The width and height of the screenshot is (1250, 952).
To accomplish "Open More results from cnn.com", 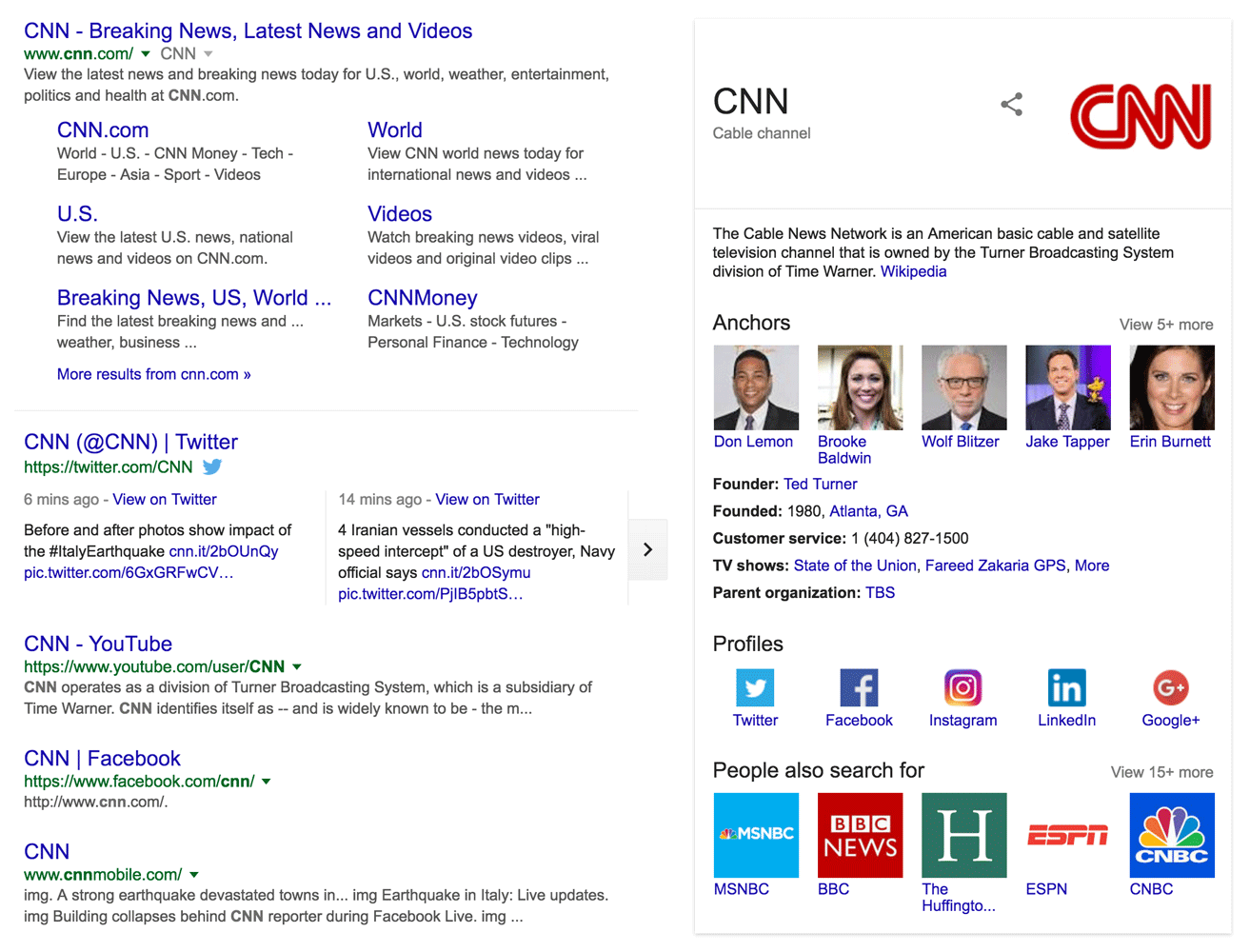I will (x=154, y=374).
